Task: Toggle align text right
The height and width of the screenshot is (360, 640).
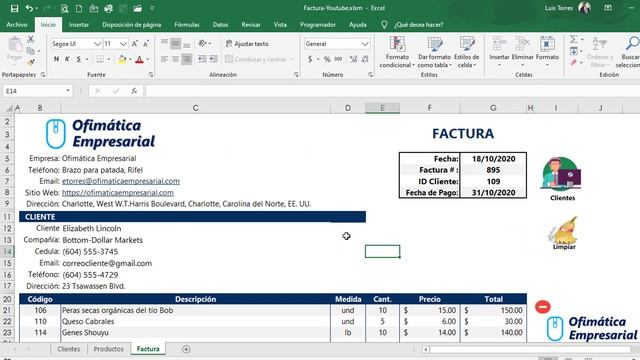Action: [187, 59]
